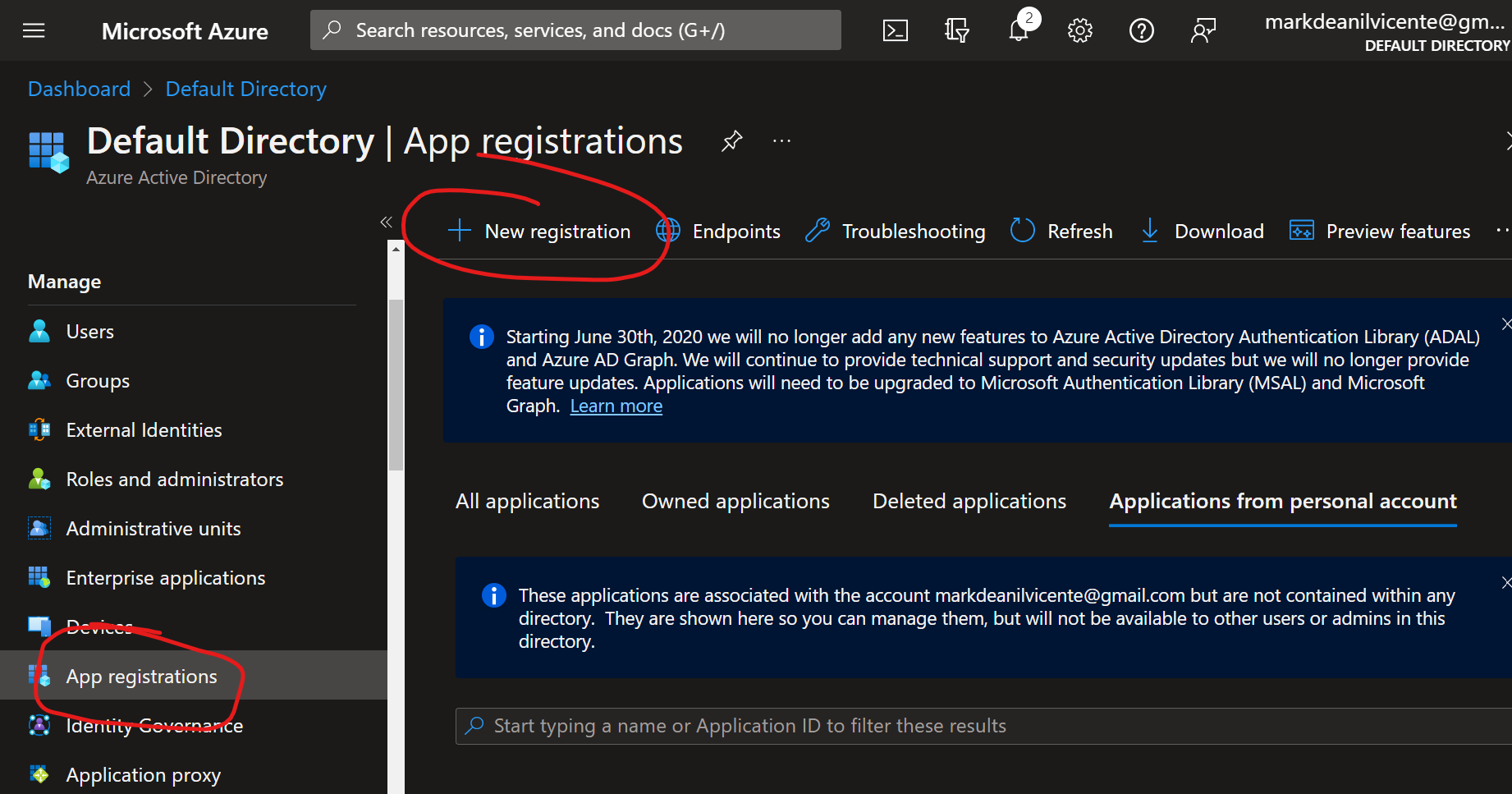
Task: Collapse the side navigation with double chevron
Action: 387,222
